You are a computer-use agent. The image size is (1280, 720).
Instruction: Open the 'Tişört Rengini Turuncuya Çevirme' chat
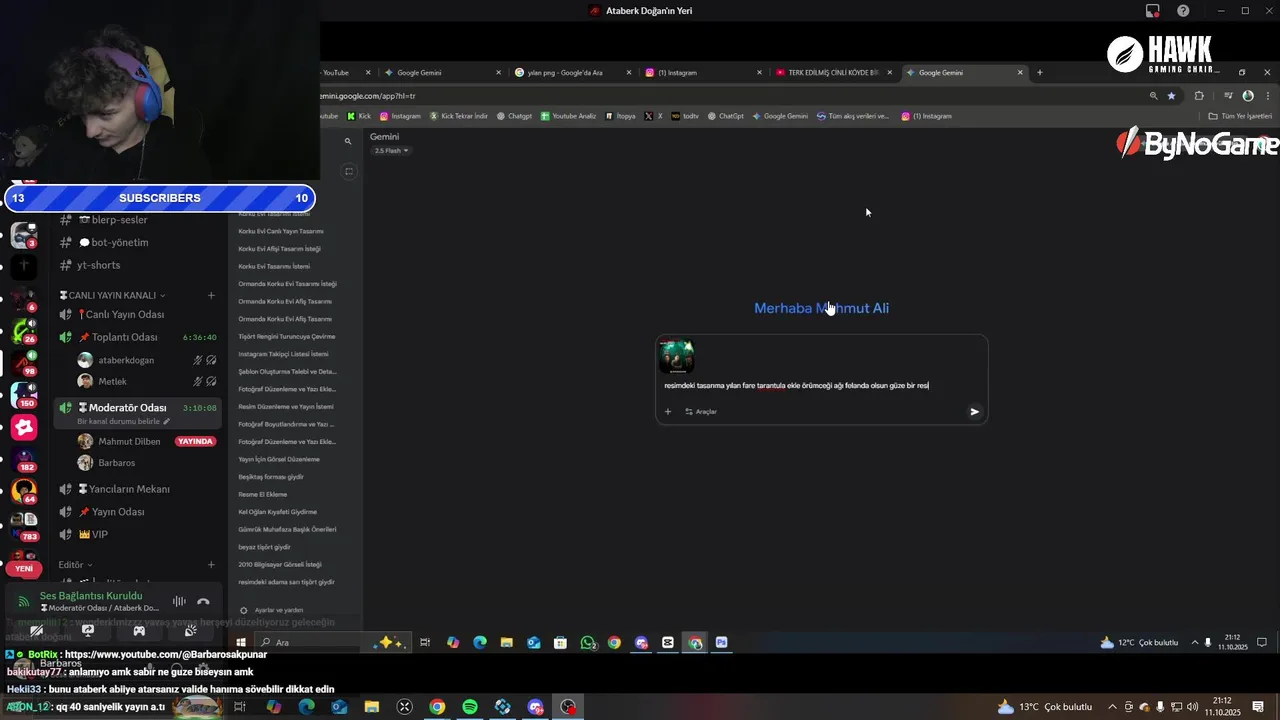(286, 336)
